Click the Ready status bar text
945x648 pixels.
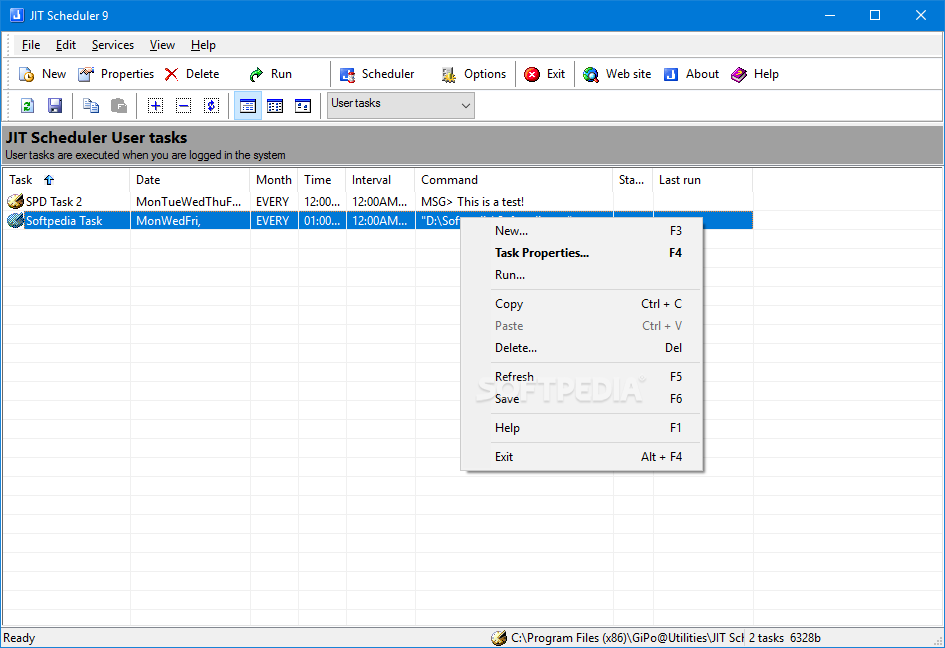[19, 638]
